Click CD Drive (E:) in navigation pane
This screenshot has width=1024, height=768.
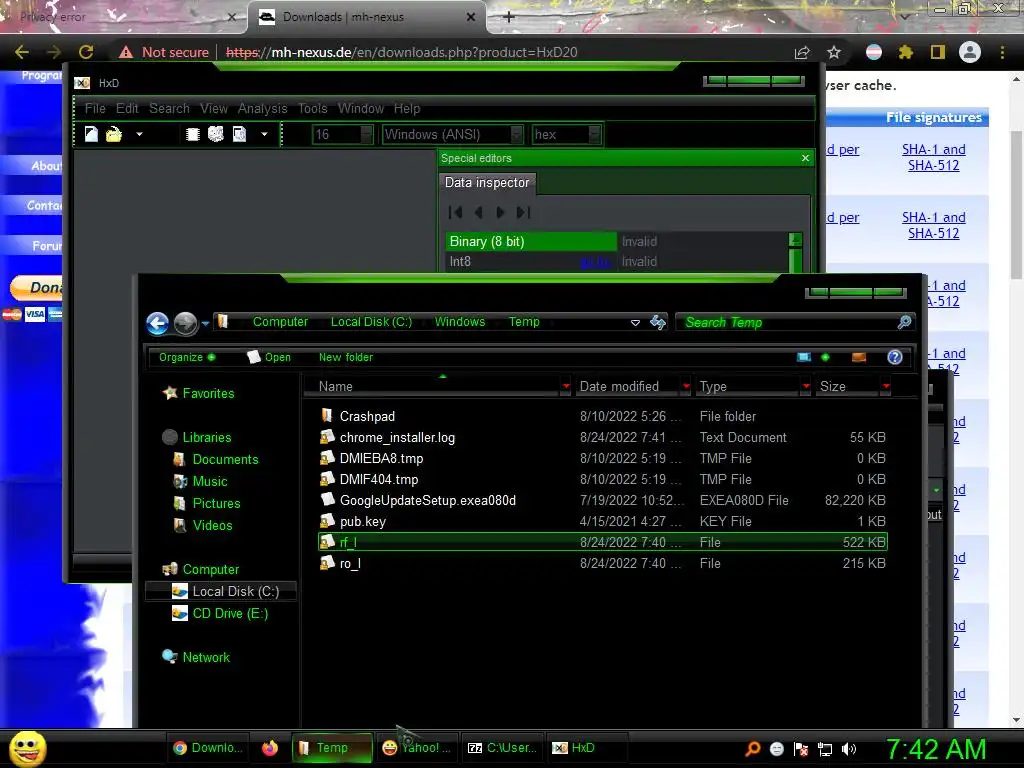[x=230, y=613]
